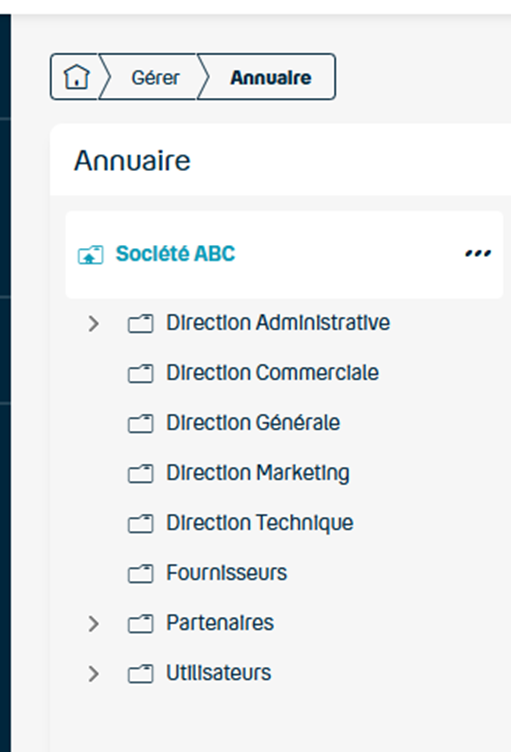Viewport: 511px width, 752px height.
Task: Open the Direction Marketing entry
Action: point(258,473)
